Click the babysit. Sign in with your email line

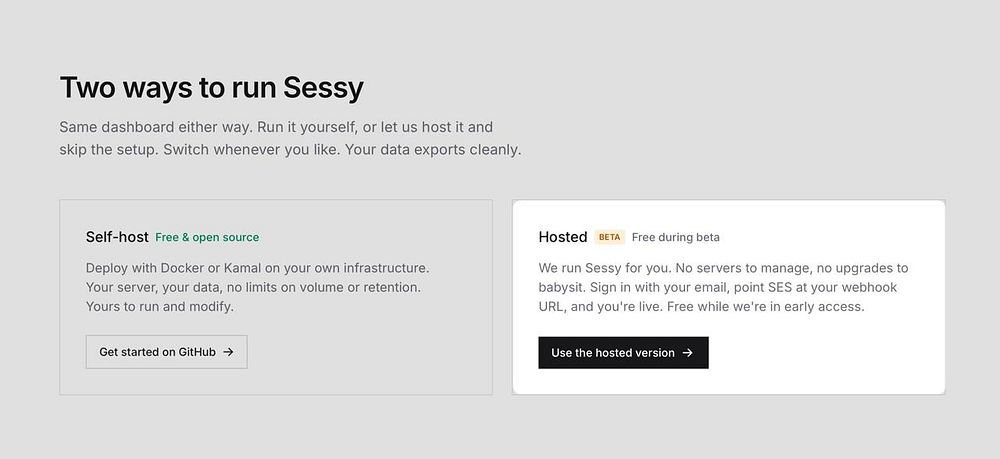point(717,287)
